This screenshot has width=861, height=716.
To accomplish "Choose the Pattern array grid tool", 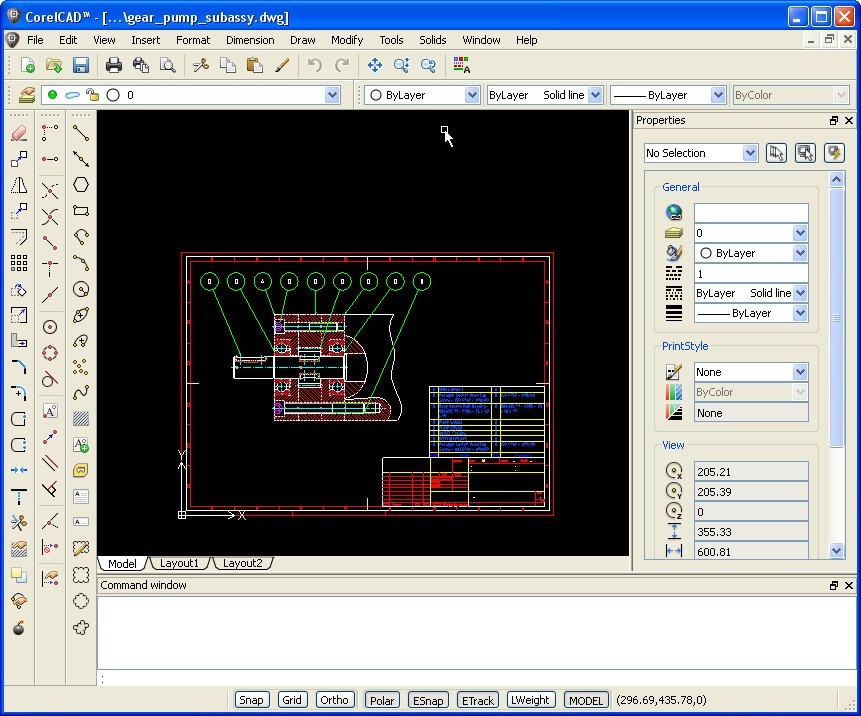I will 19,263.
